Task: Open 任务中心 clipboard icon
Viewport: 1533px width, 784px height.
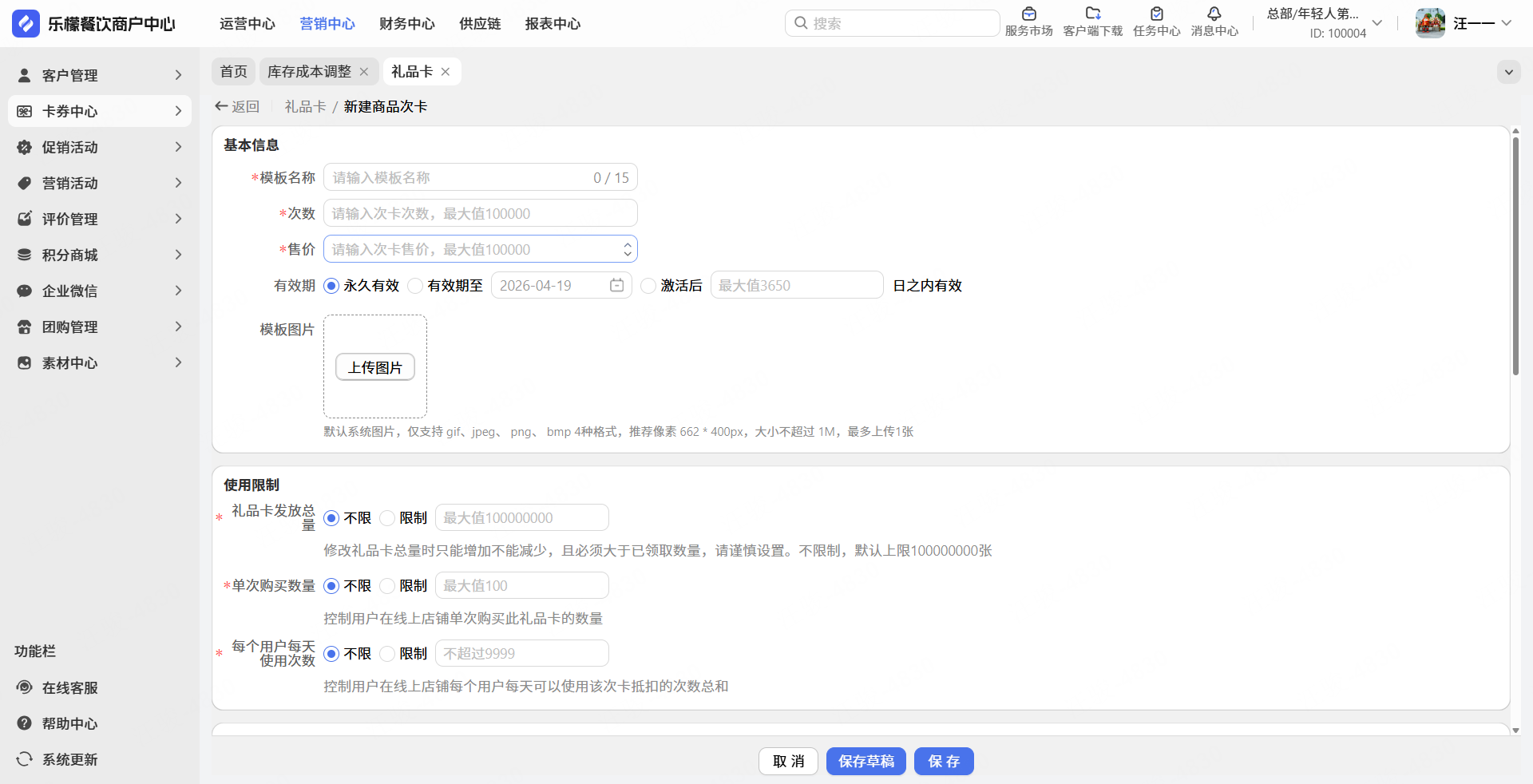Action: (x=1156, y=14)
